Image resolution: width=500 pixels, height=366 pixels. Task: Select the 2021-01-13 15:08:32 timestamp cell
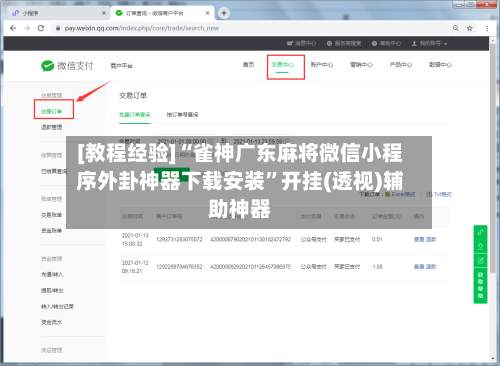(135, 240)
